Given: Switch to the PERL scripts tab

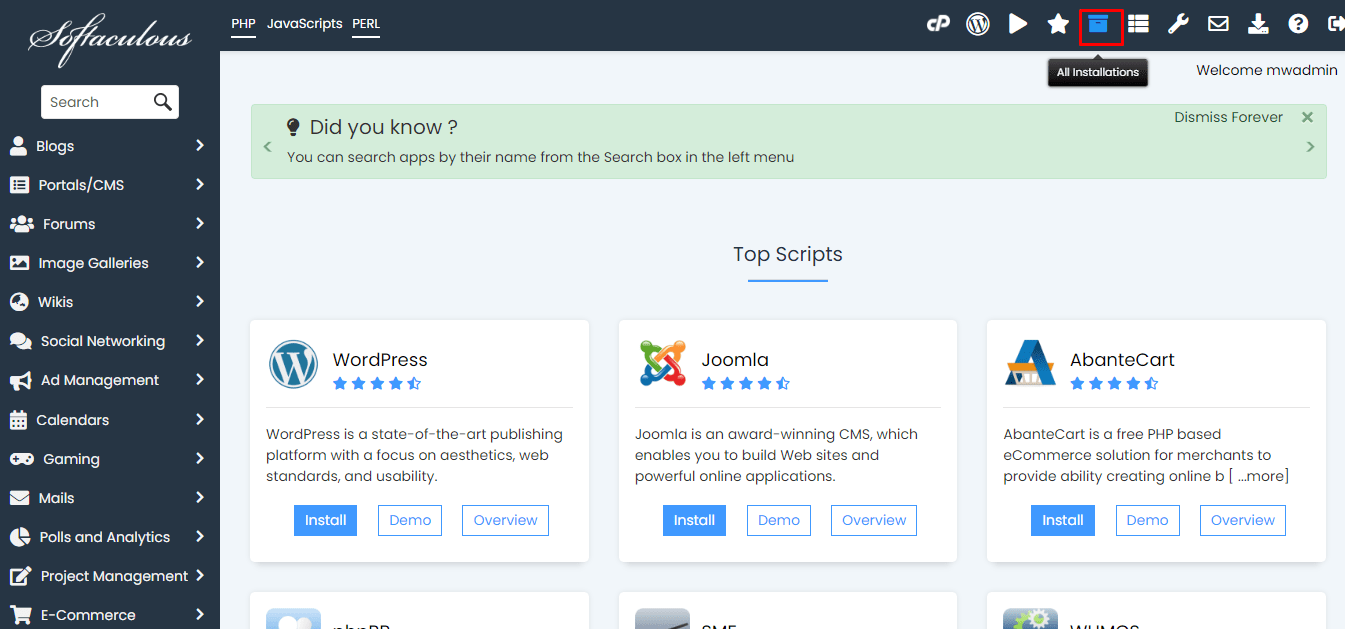Looking at the screenshot, I should [366, 24].
